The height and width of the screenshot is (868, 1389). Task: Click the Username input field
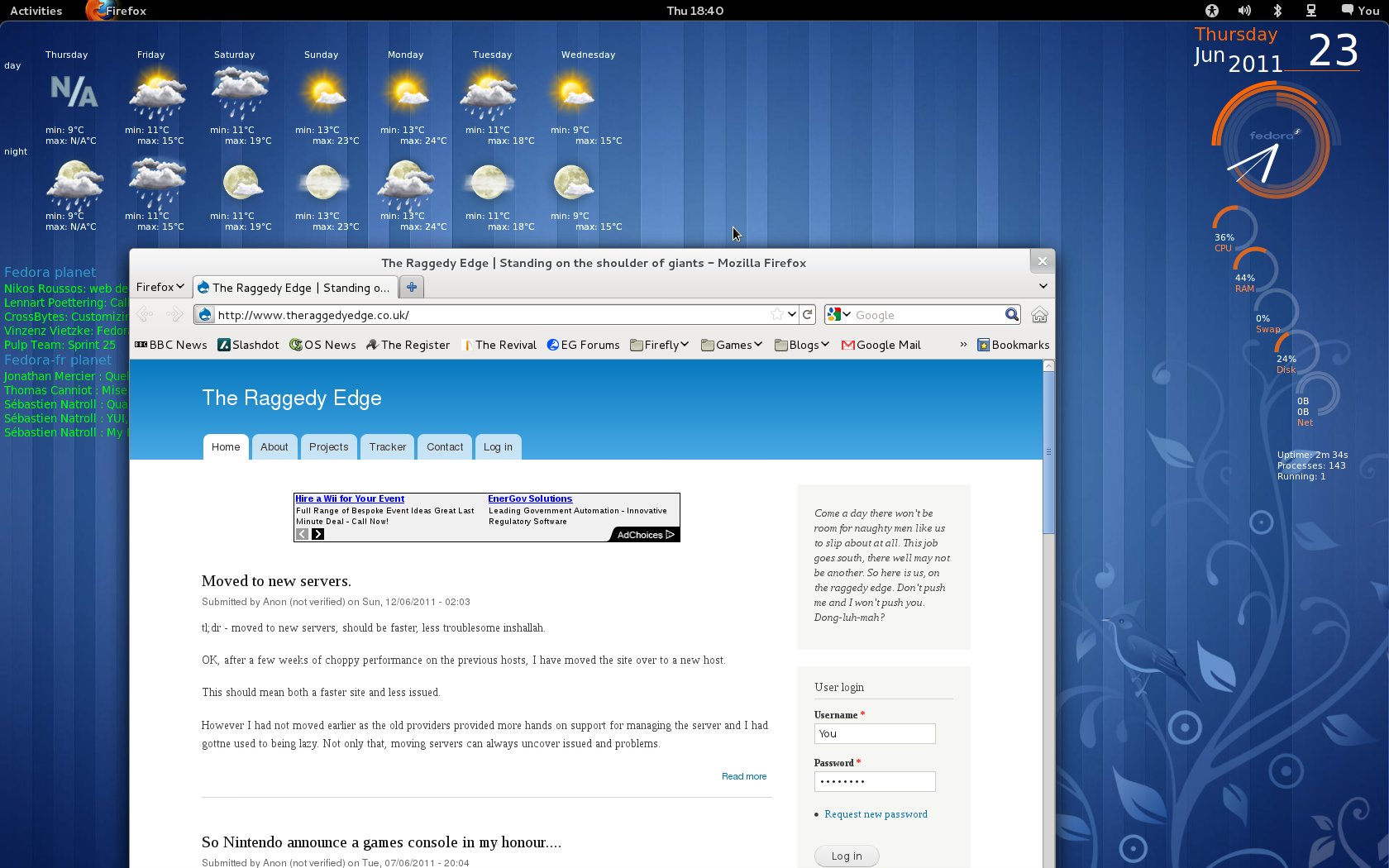(875, 733)
